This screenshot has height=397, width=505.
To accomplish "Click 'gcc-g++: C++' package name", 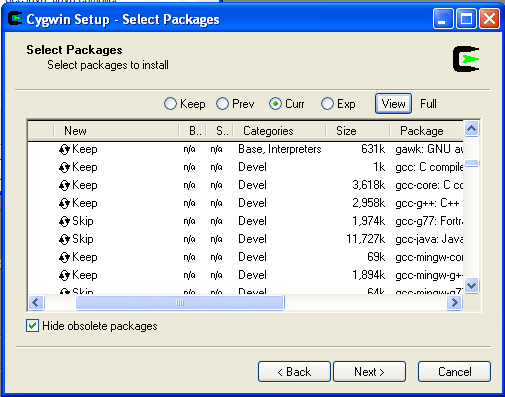I will click(x=427, y=203).
